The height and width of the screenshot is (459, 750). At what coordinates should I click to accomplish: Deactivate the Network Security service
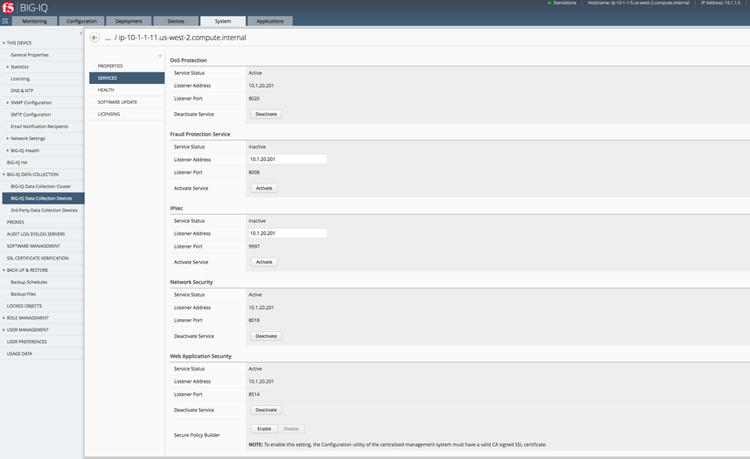pos(266,336)
